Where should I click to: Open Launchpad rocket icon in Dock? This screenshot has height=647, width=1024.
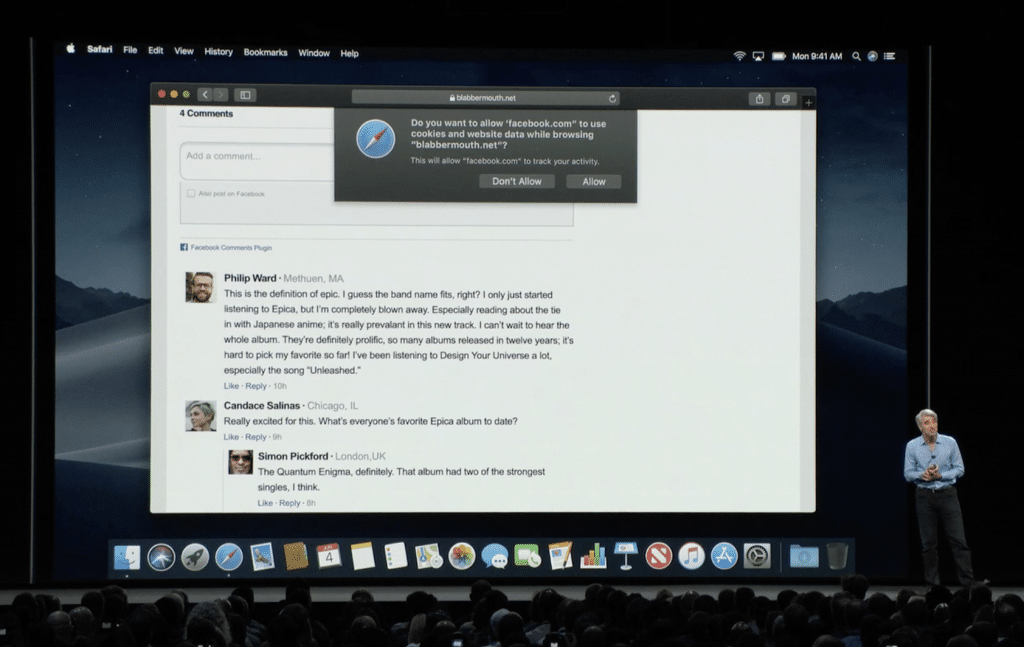click(x=195, y=557)
